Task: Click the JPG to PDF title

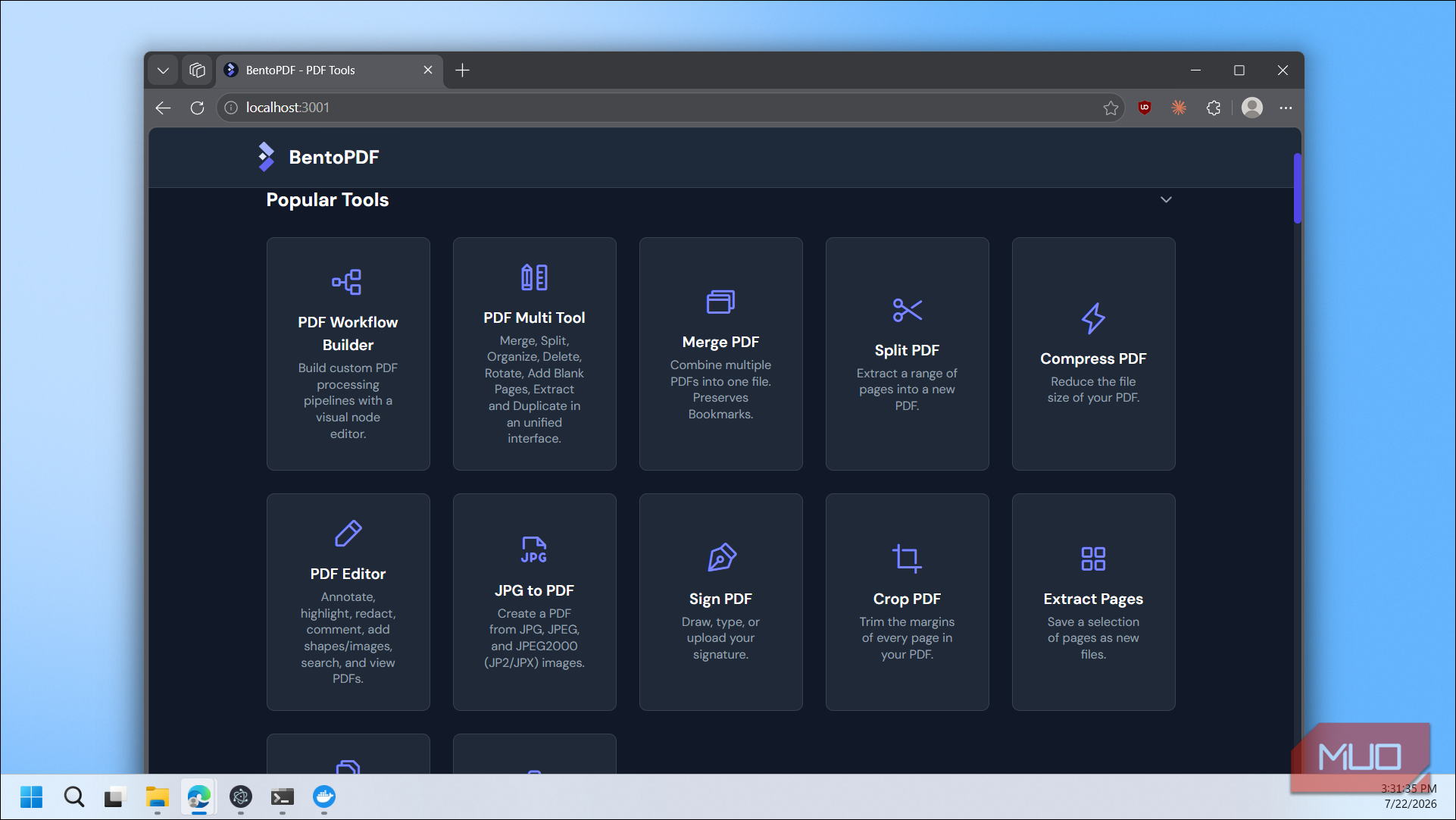Action: 534,590
